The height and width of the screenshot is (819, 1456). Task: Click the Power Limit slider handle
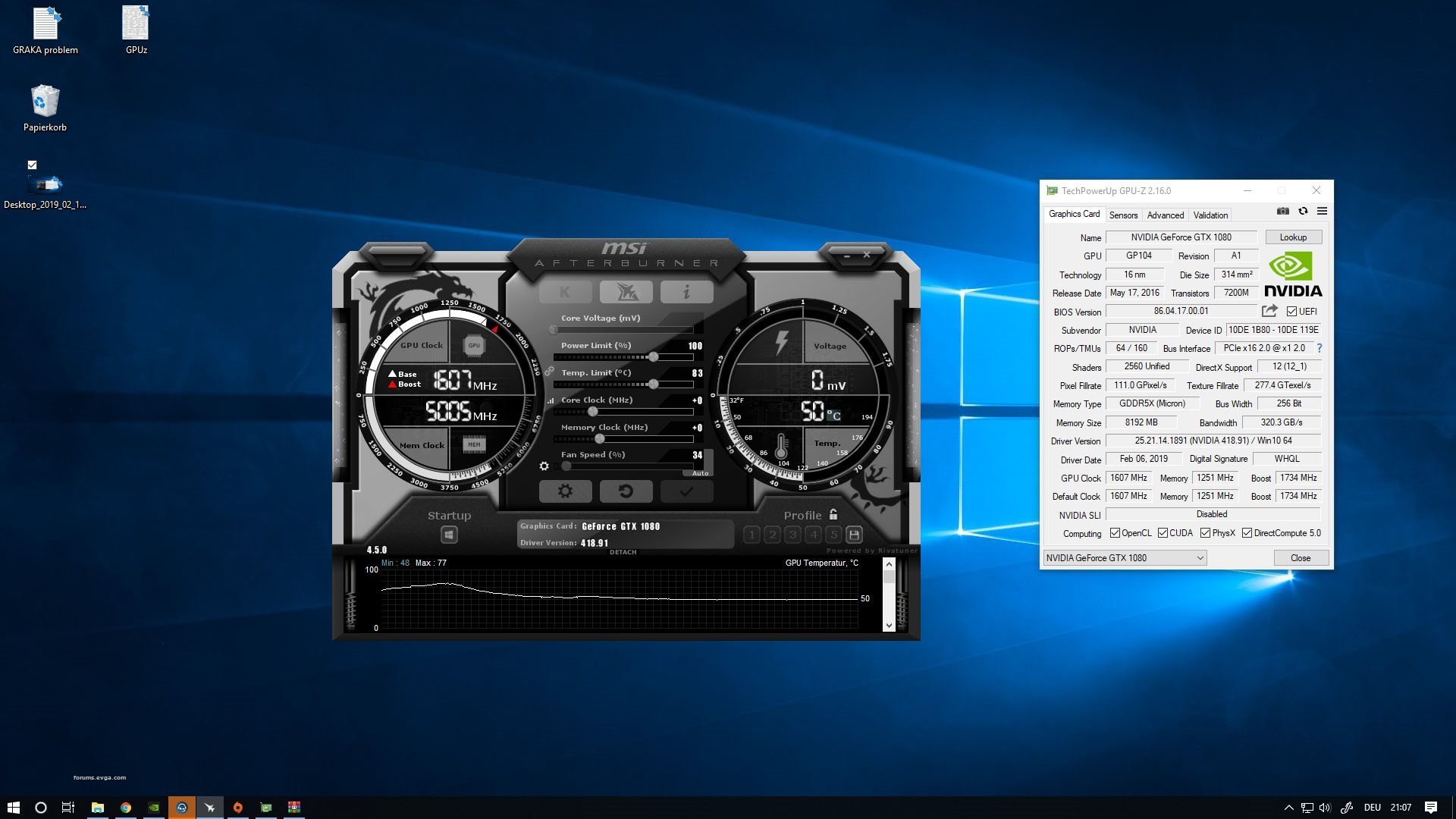[x=654, y=357]
